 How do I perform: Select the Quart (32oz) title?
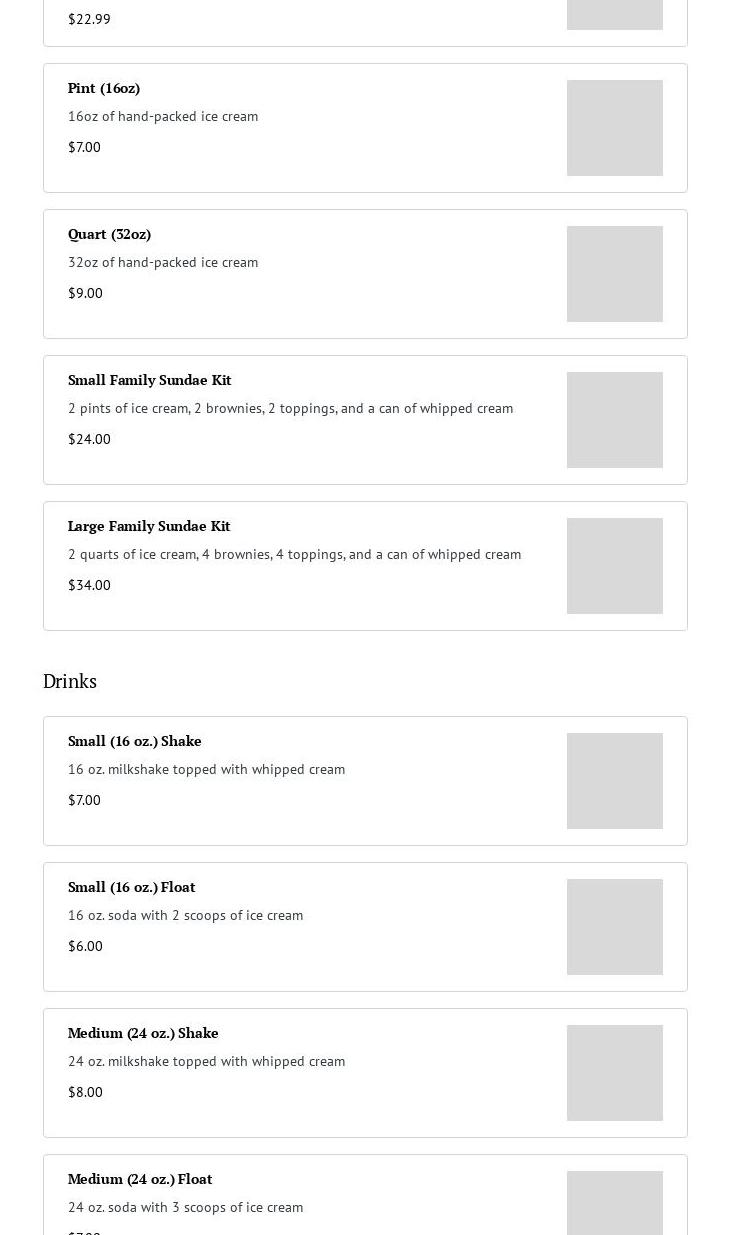(x=109, y=234)
